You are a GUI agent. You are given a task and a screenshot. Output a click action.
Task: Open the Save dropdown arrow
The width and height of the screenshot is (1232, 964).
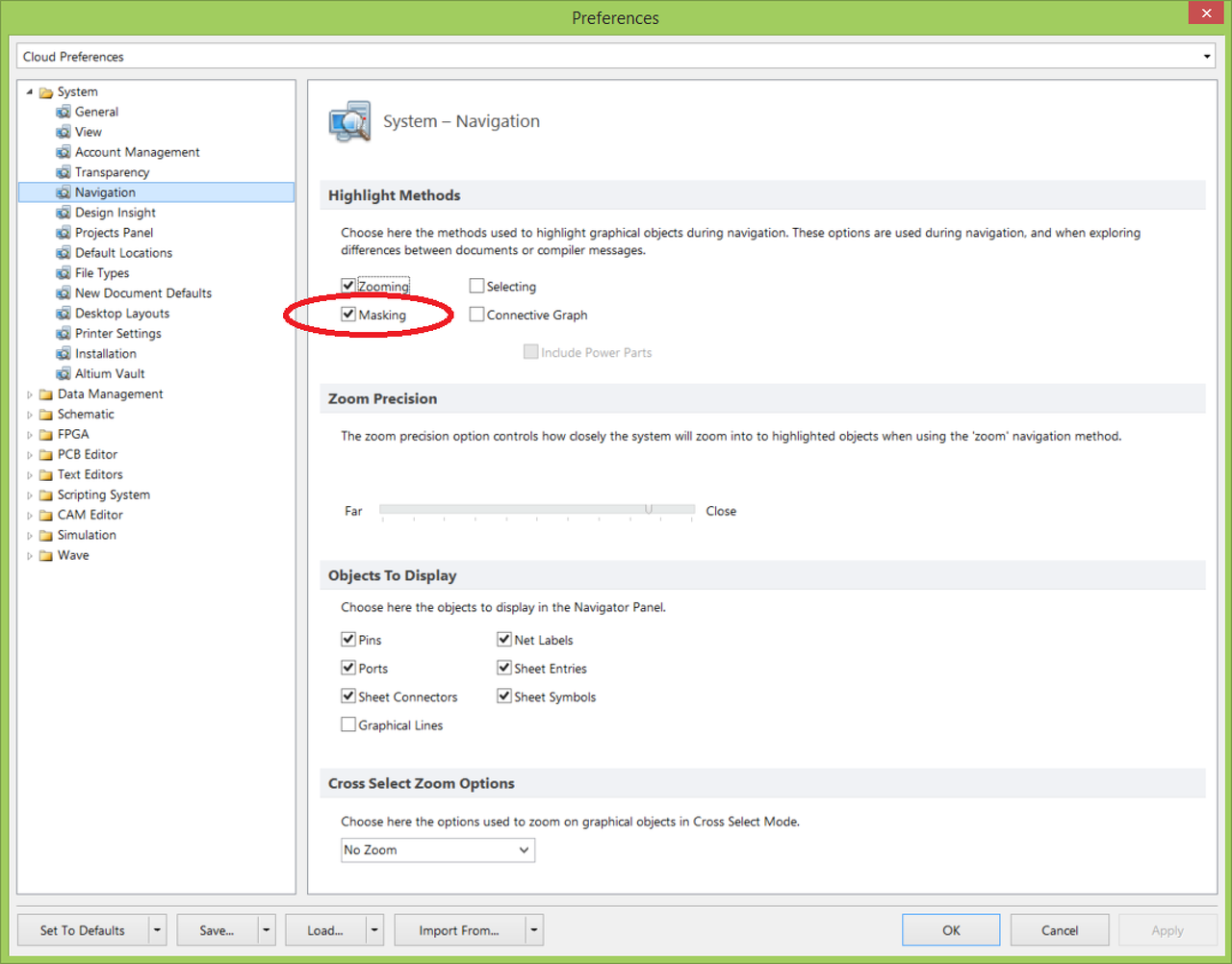(267, 930)
